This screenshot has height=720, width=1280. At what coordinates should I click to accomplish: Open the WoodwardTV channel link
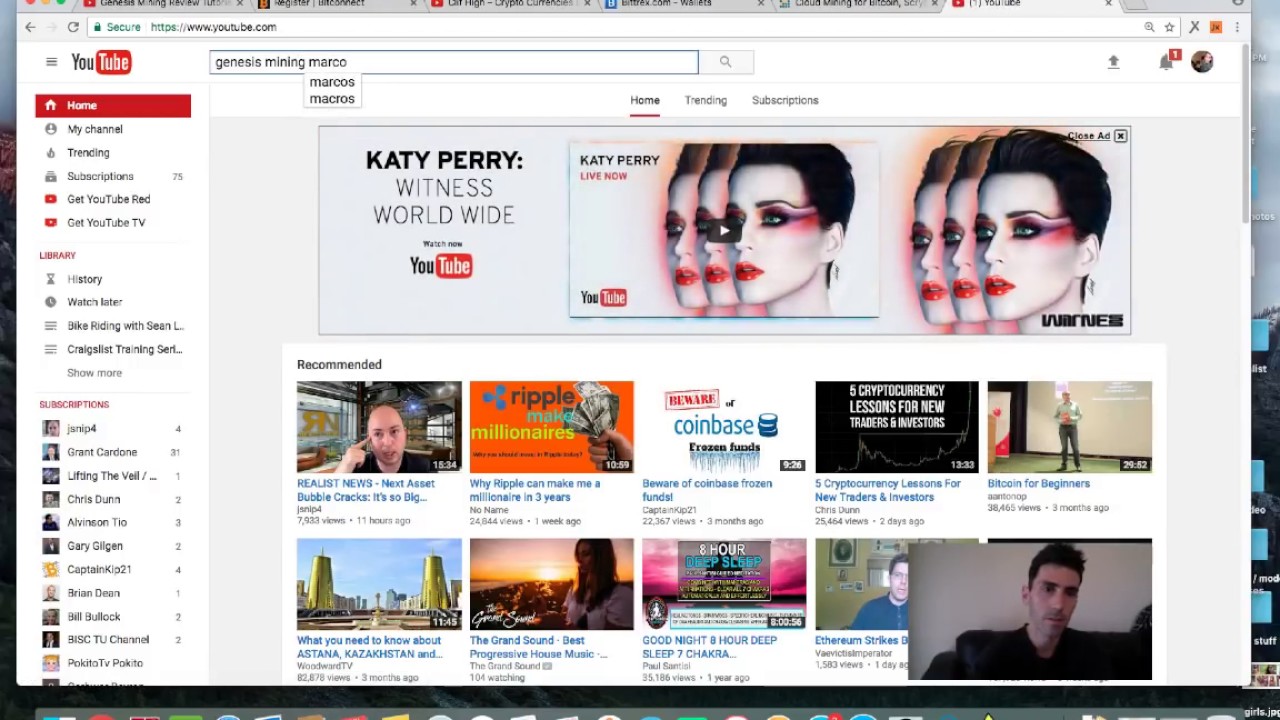[325, 666]
